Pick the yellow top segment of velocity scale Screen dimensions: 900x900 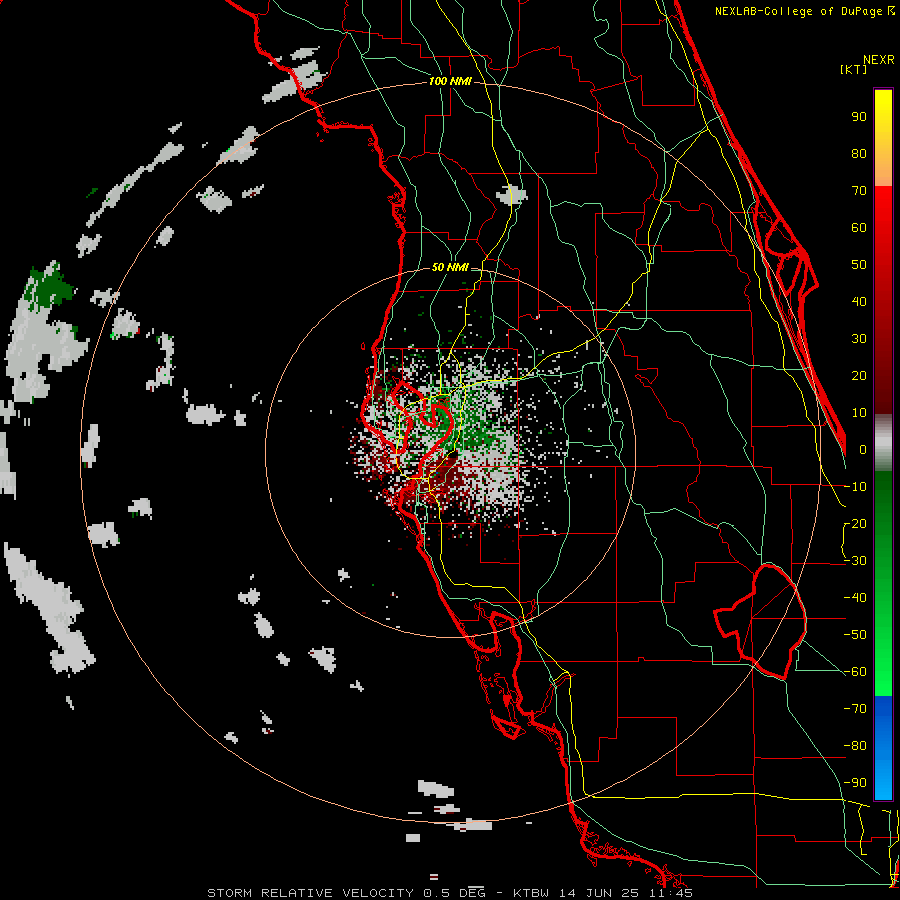point(883,138)
